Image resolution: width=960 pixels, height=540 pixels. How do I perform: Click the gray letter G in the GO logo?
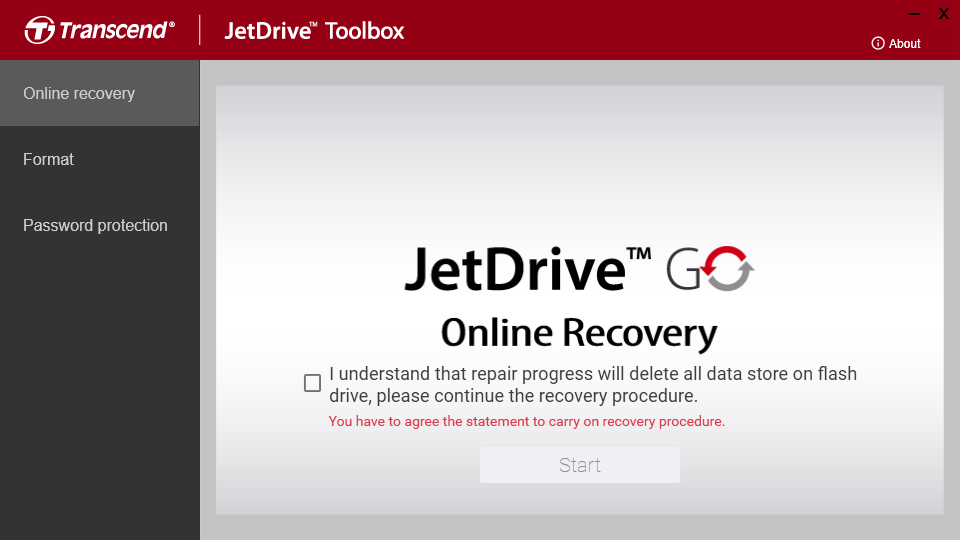point(683,269)
